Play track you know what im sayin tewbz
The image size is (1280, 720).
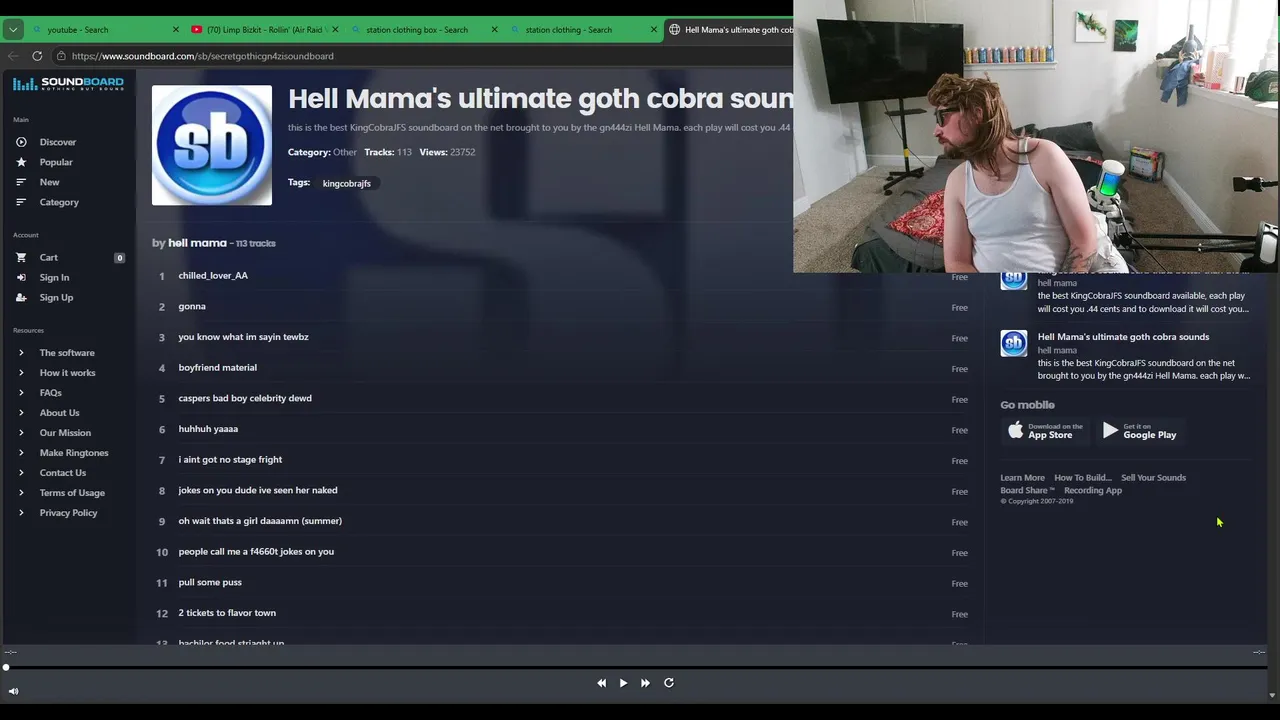click(243, 337)
